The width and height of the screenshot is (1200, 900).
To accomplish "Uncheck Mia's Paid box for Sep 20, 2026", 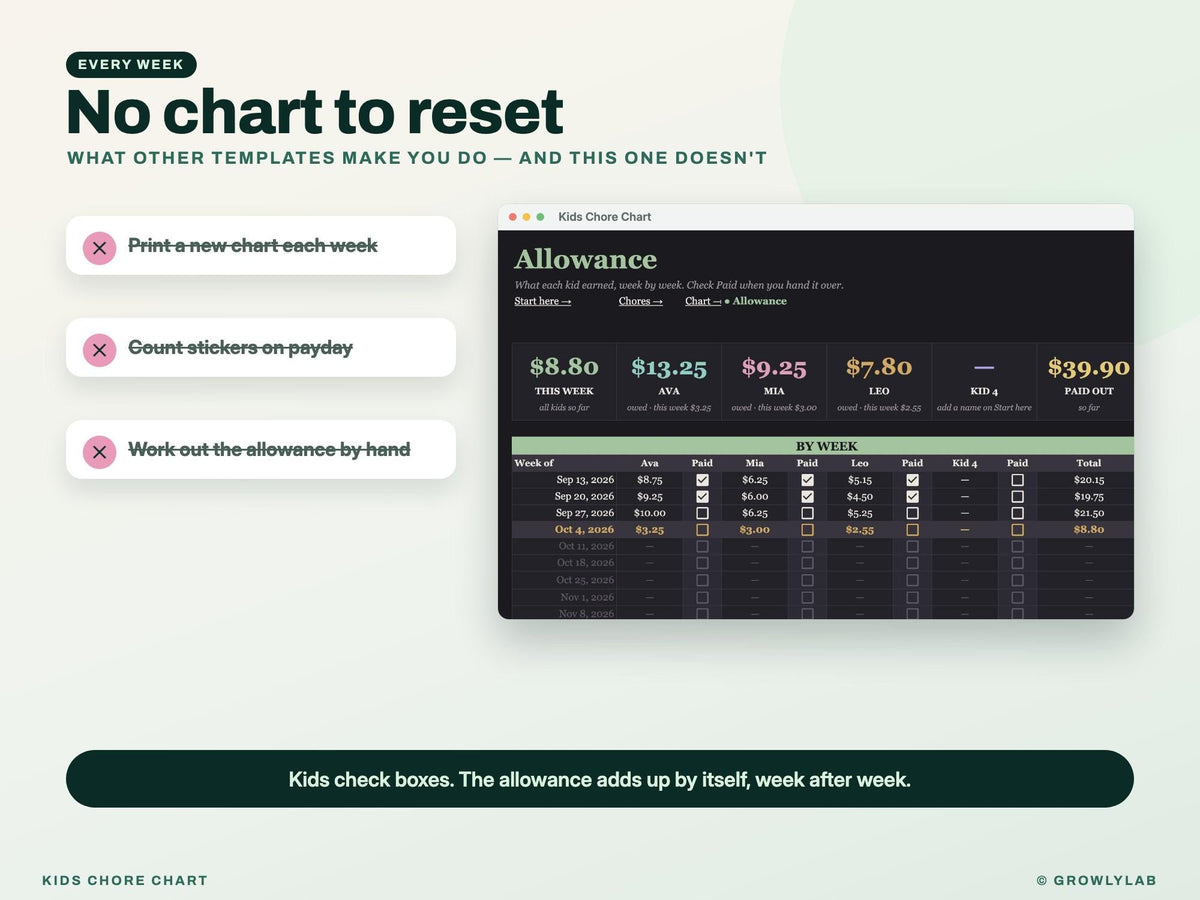I will point(807,497).
